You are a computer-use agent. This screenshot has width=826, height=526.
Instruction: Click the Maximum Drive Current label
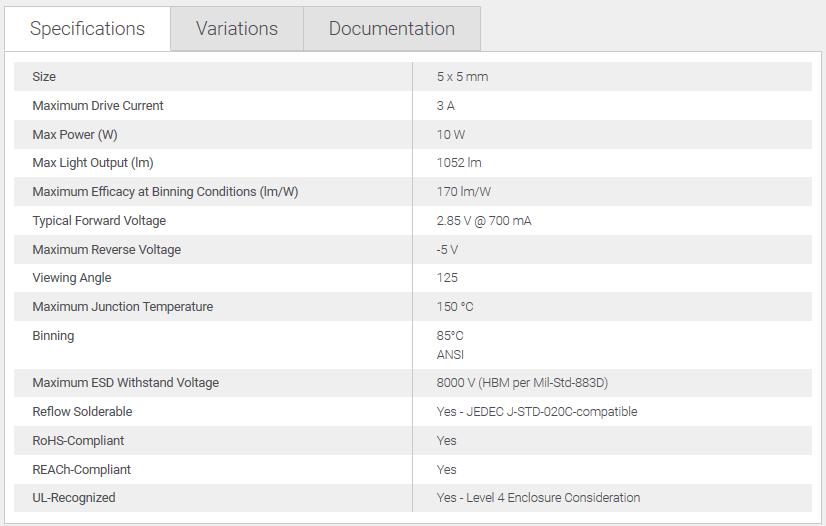(98, 106)
